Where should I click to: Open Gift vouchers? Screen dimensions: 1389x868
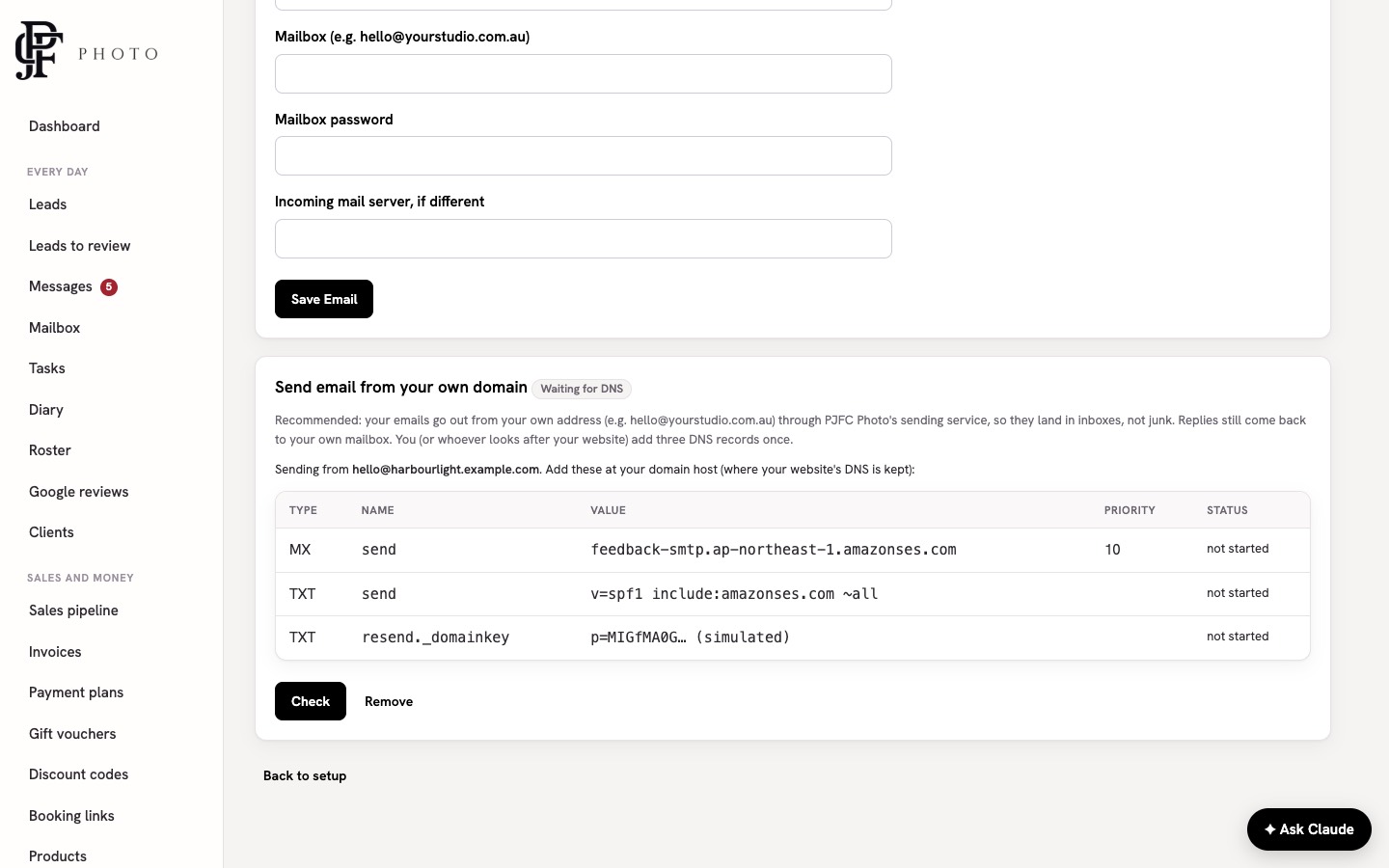point(72,734)
